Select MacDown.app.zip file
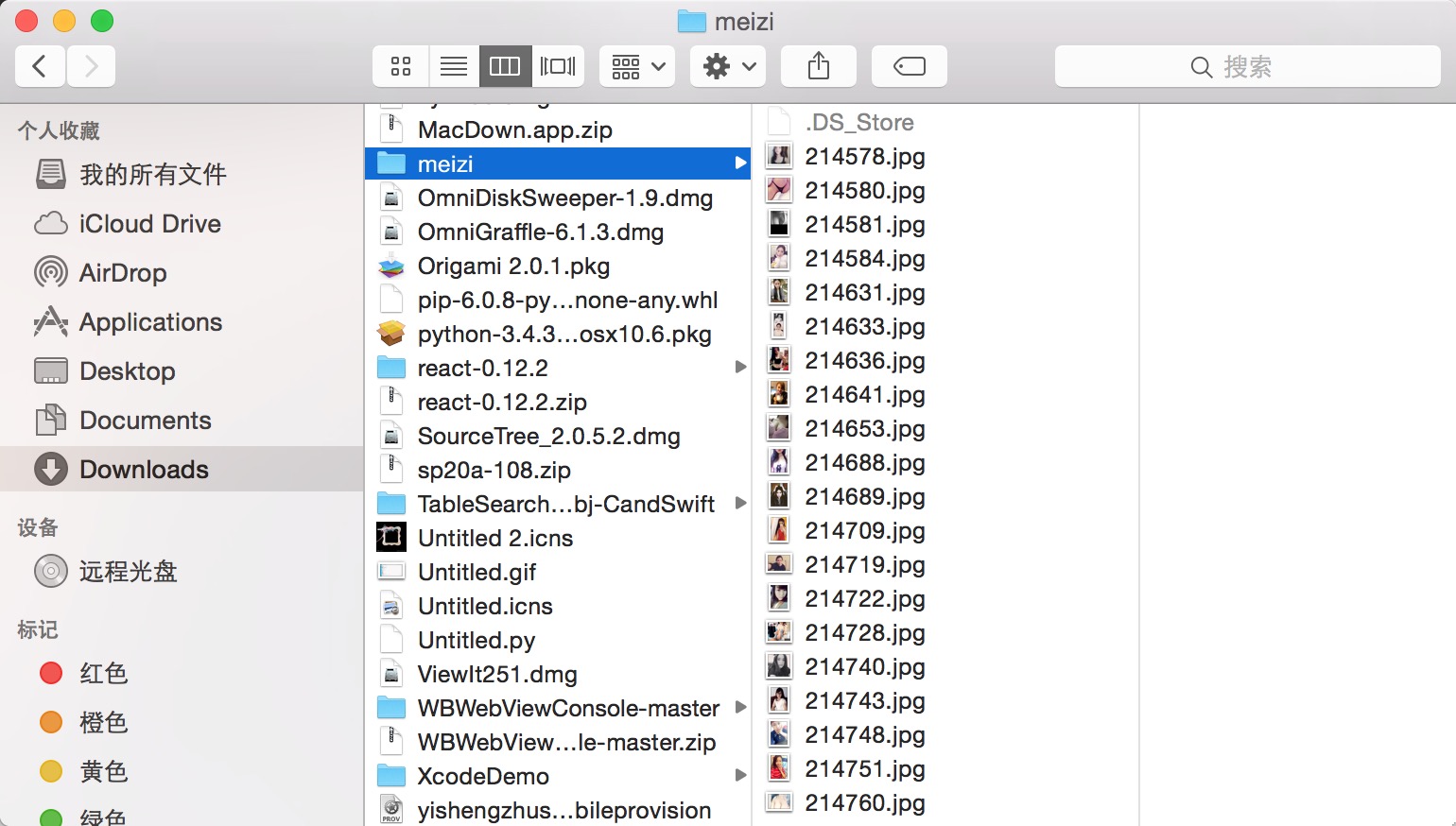Viewport: 1456px width, 826px height. pos(558,130)
